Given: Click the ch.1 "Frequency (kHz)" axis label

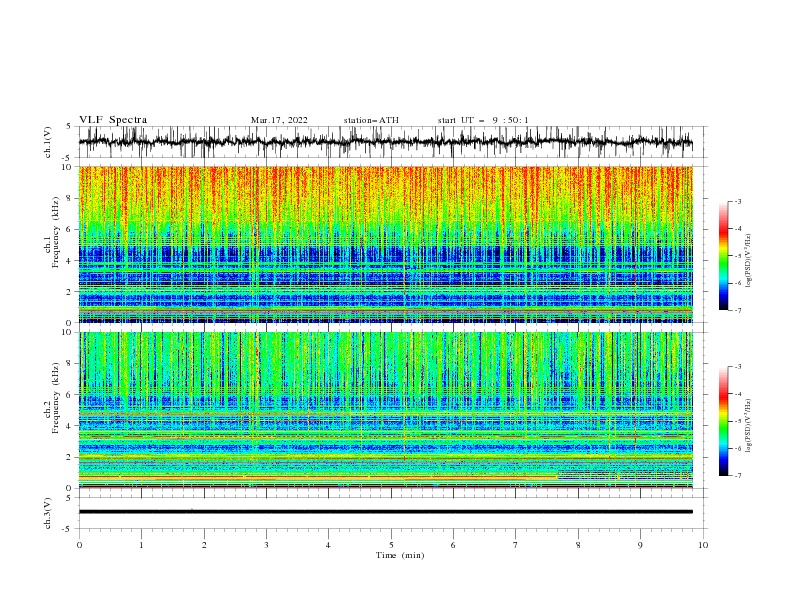Looking at the screenshot, I should [x=56, y=232].
